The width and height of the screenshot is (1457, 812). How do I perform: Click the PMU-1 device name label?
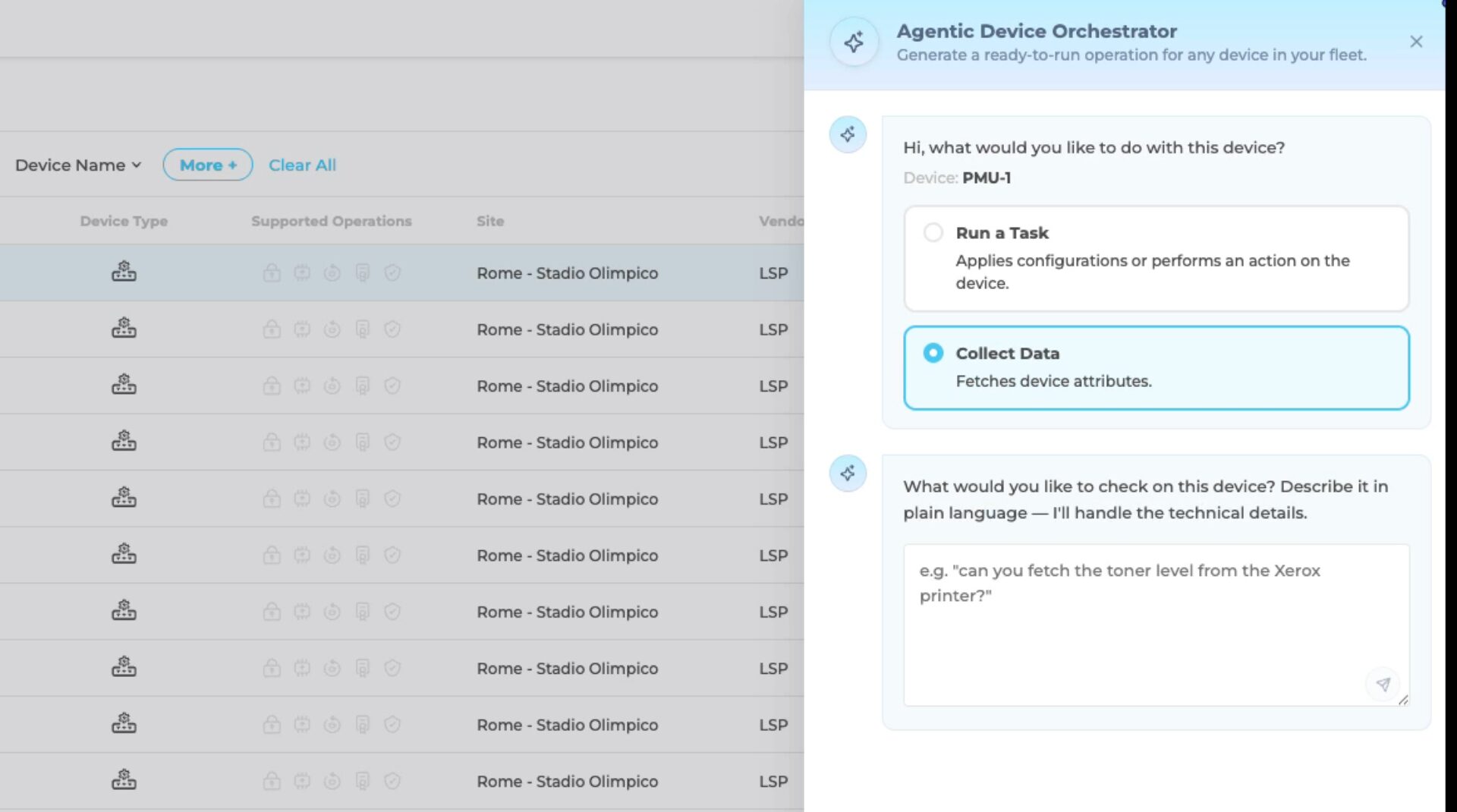[x=987, y=178]
